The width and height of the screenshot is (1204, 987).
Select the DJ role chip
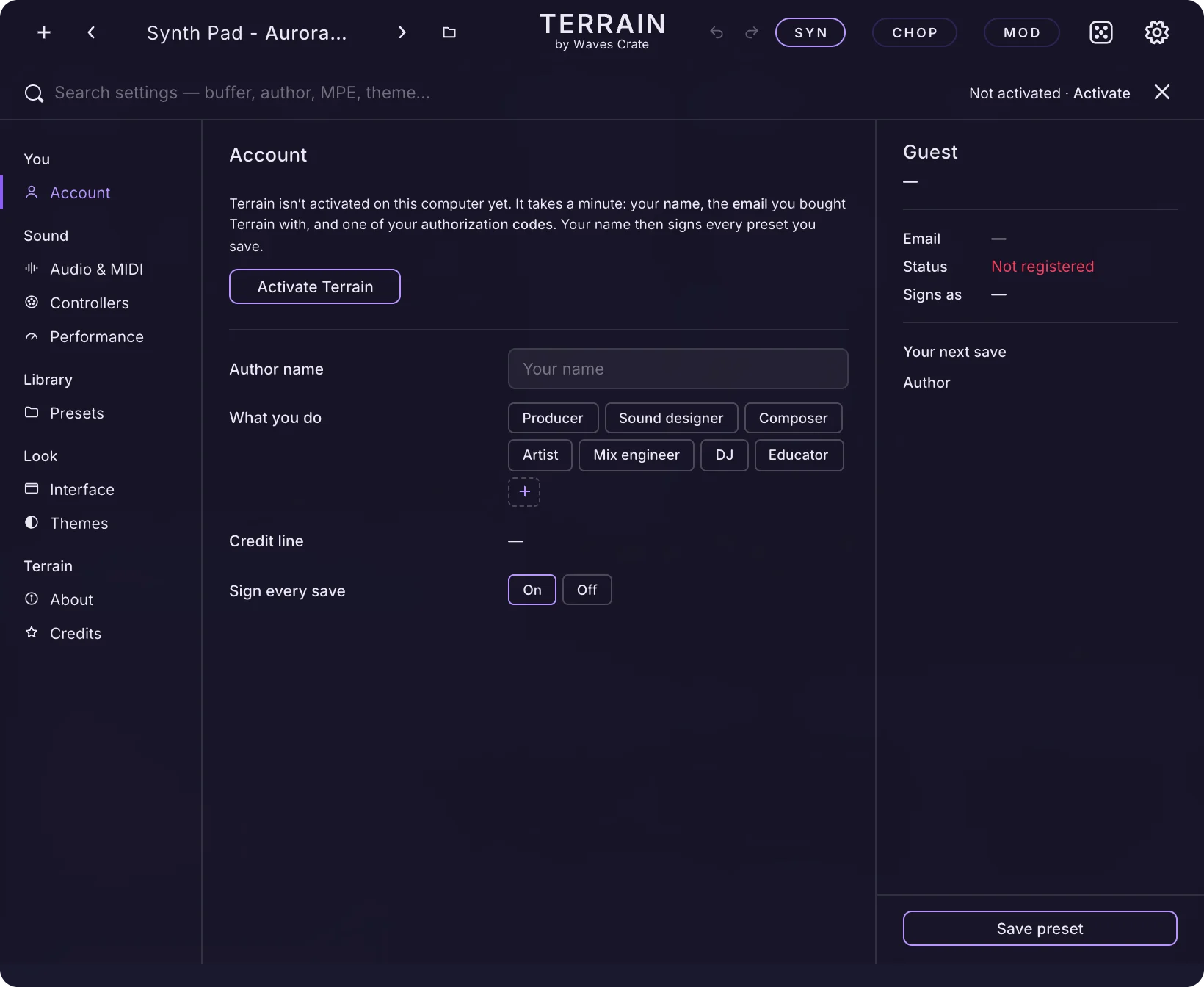tap(725, 455)
